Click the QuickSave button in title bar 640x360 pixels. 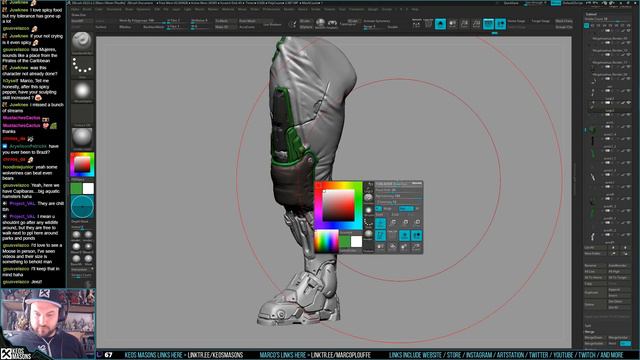(511, 3)
